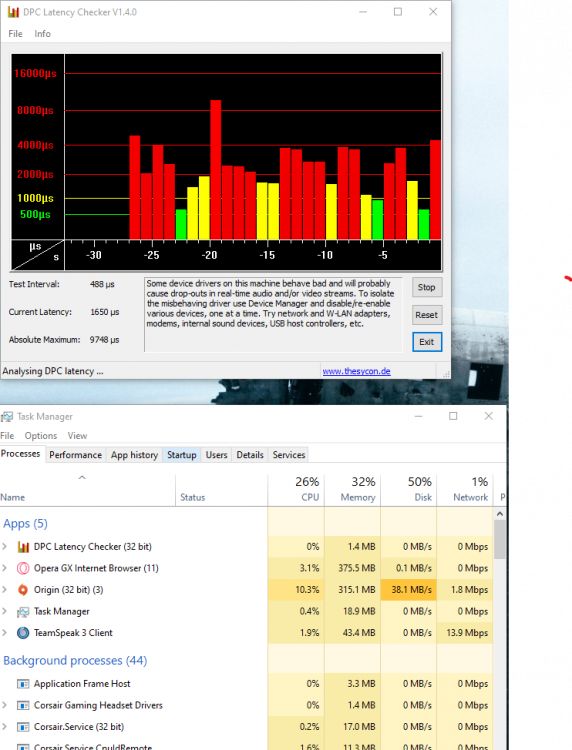Screen dimensions: 572x750
Task: Maximize the DPC Latency Checker window
Action: pos(398,12)
